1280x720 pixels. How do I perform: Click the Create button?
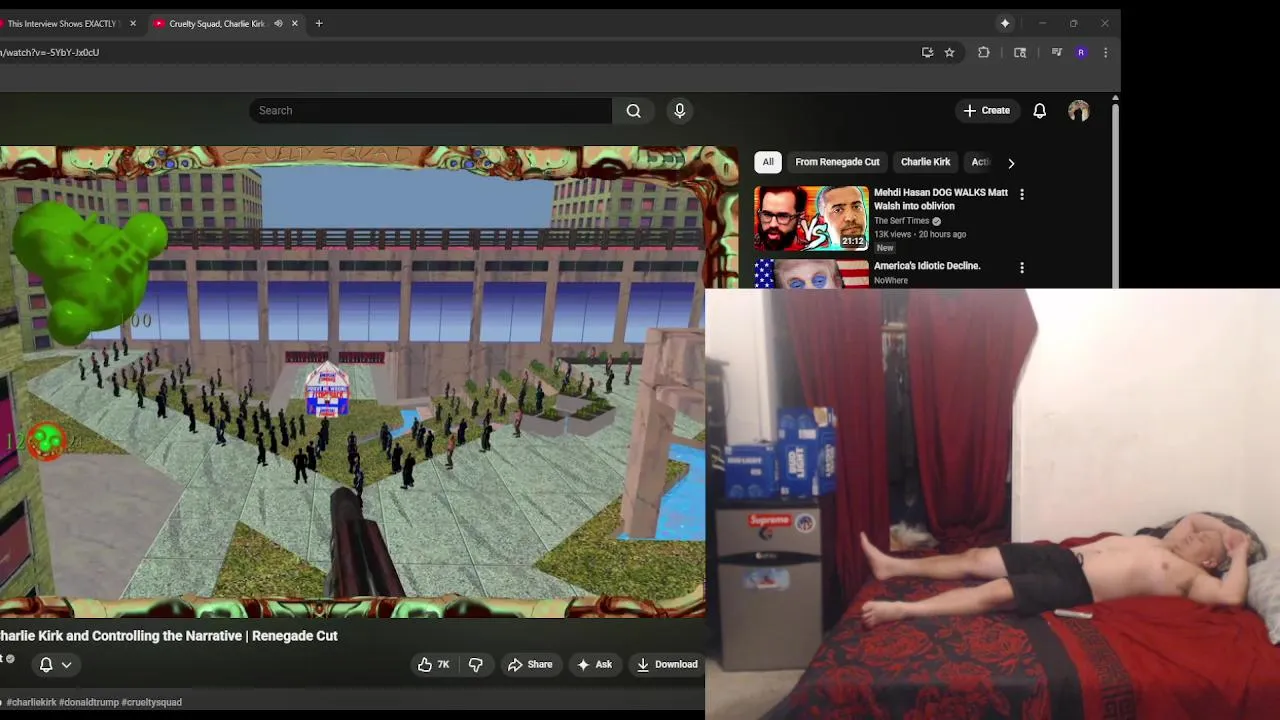click(986, 111)
